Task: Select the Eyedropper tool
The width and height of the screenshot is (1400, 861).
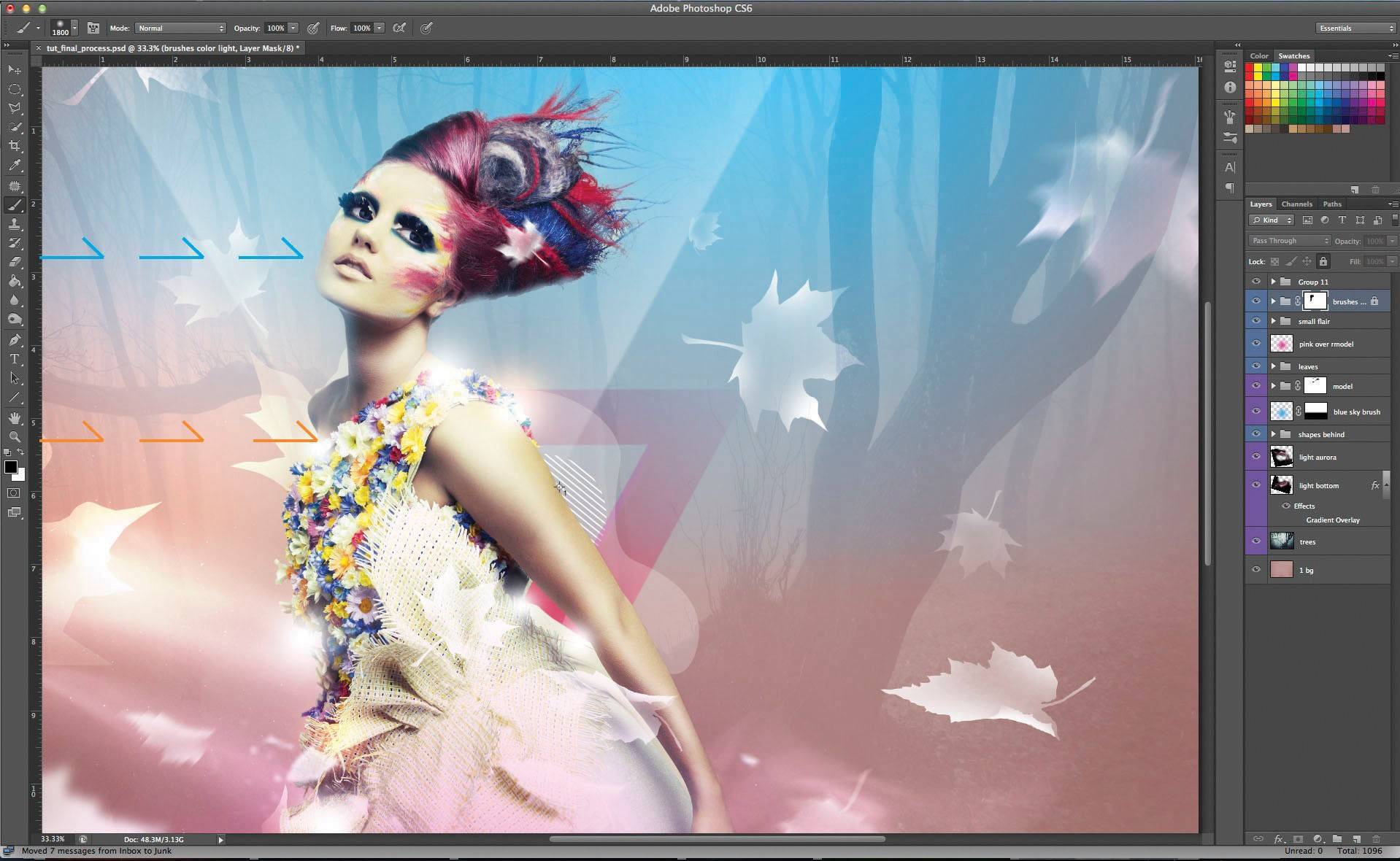Action: click(x=15, y=166)
